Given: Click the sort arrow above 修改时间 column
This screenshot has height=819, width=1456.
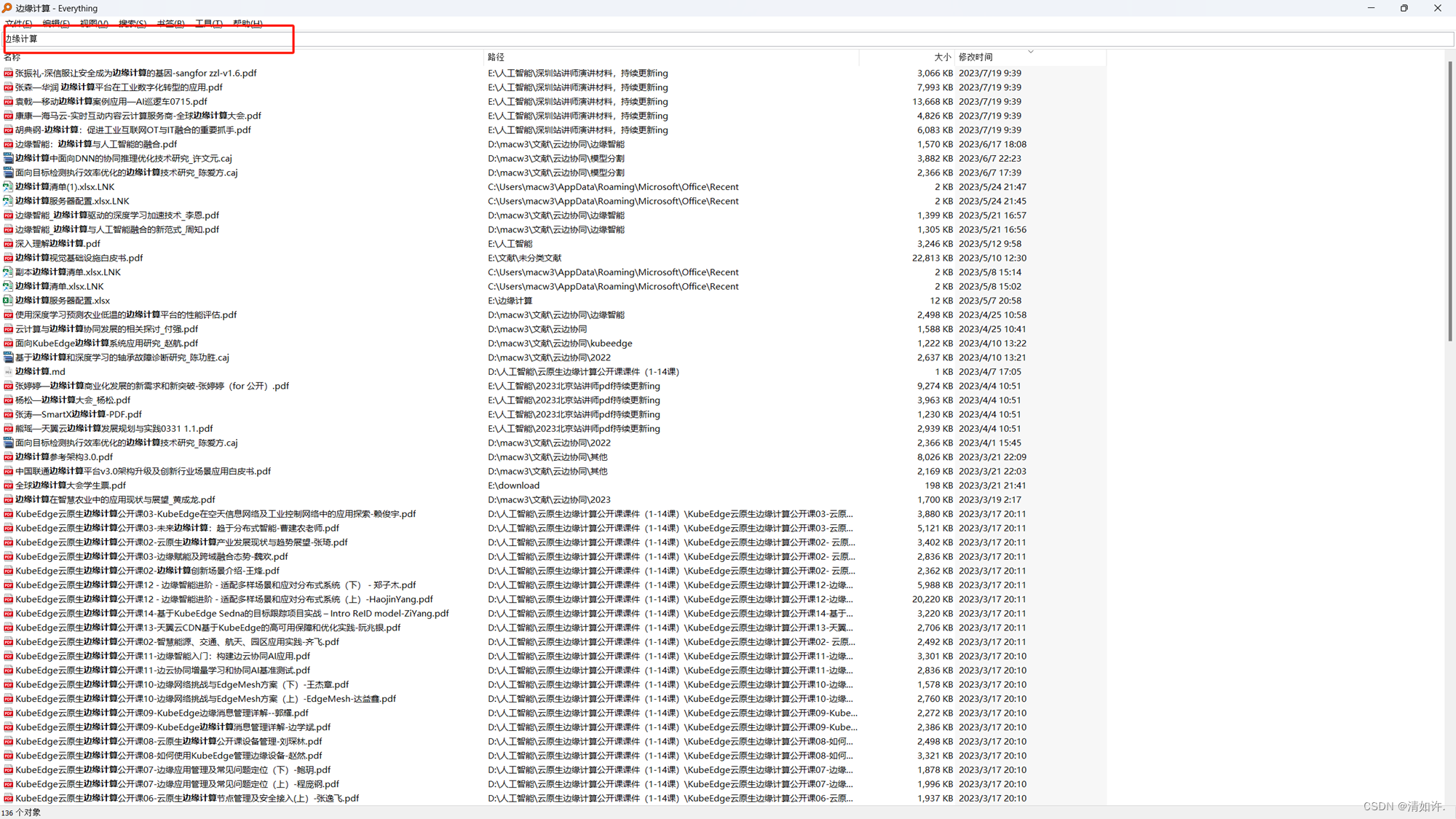Looking at the screenshot, I should [1030, 52].
